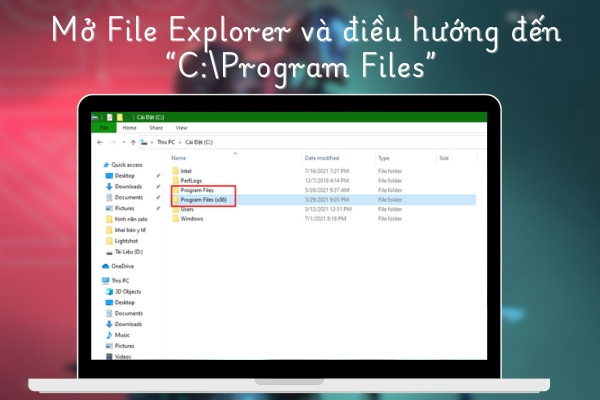Open the File ribbon tab
Screen dimensions: 600x400
(x=104, y=128)
